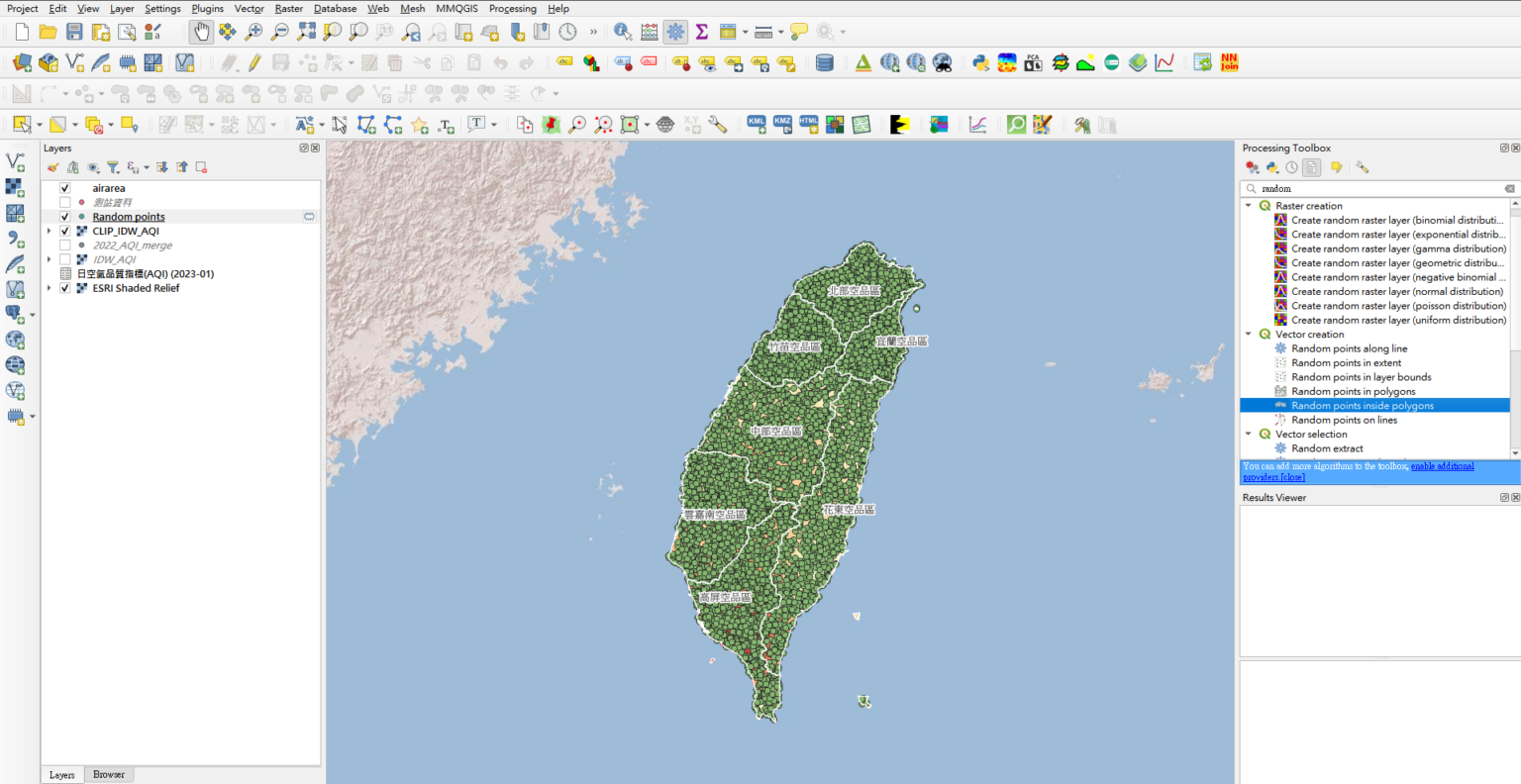Click the Manage Map Themes eye icon
The height and width of the screenshot is (784, 1521).
92,166
